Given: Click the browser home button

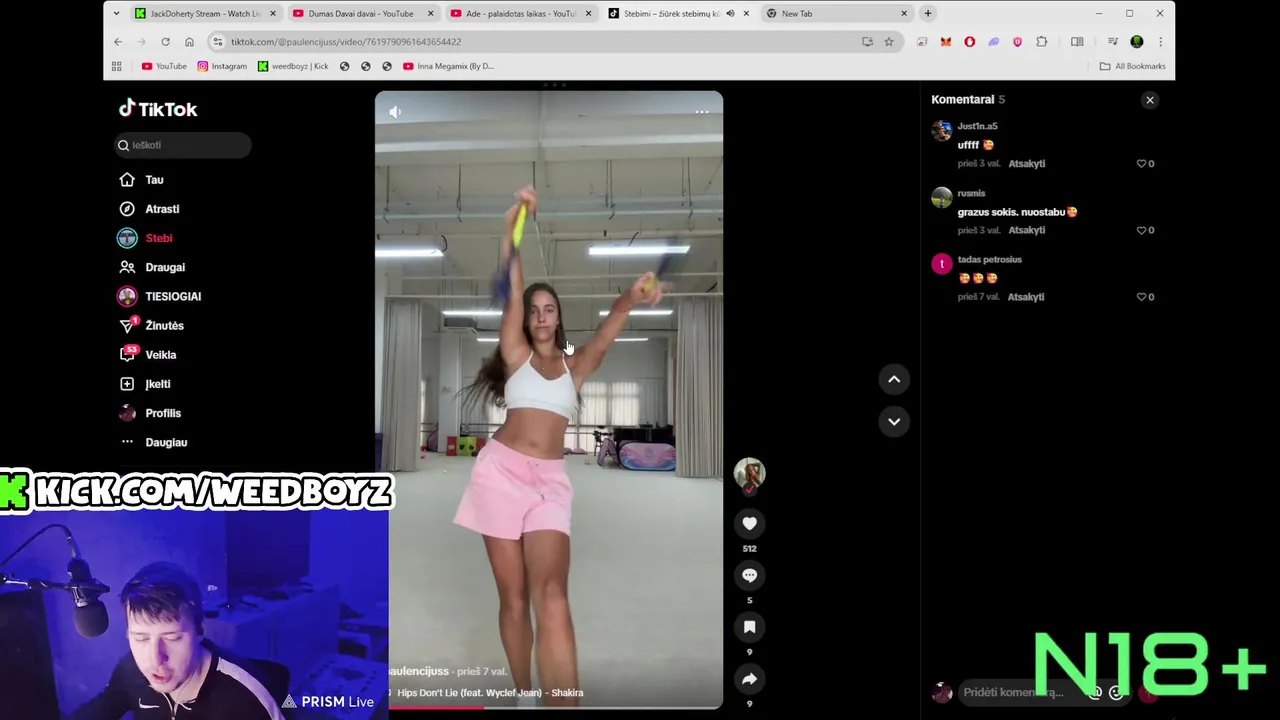Looking at the screenshot, I should pos(189,42).
